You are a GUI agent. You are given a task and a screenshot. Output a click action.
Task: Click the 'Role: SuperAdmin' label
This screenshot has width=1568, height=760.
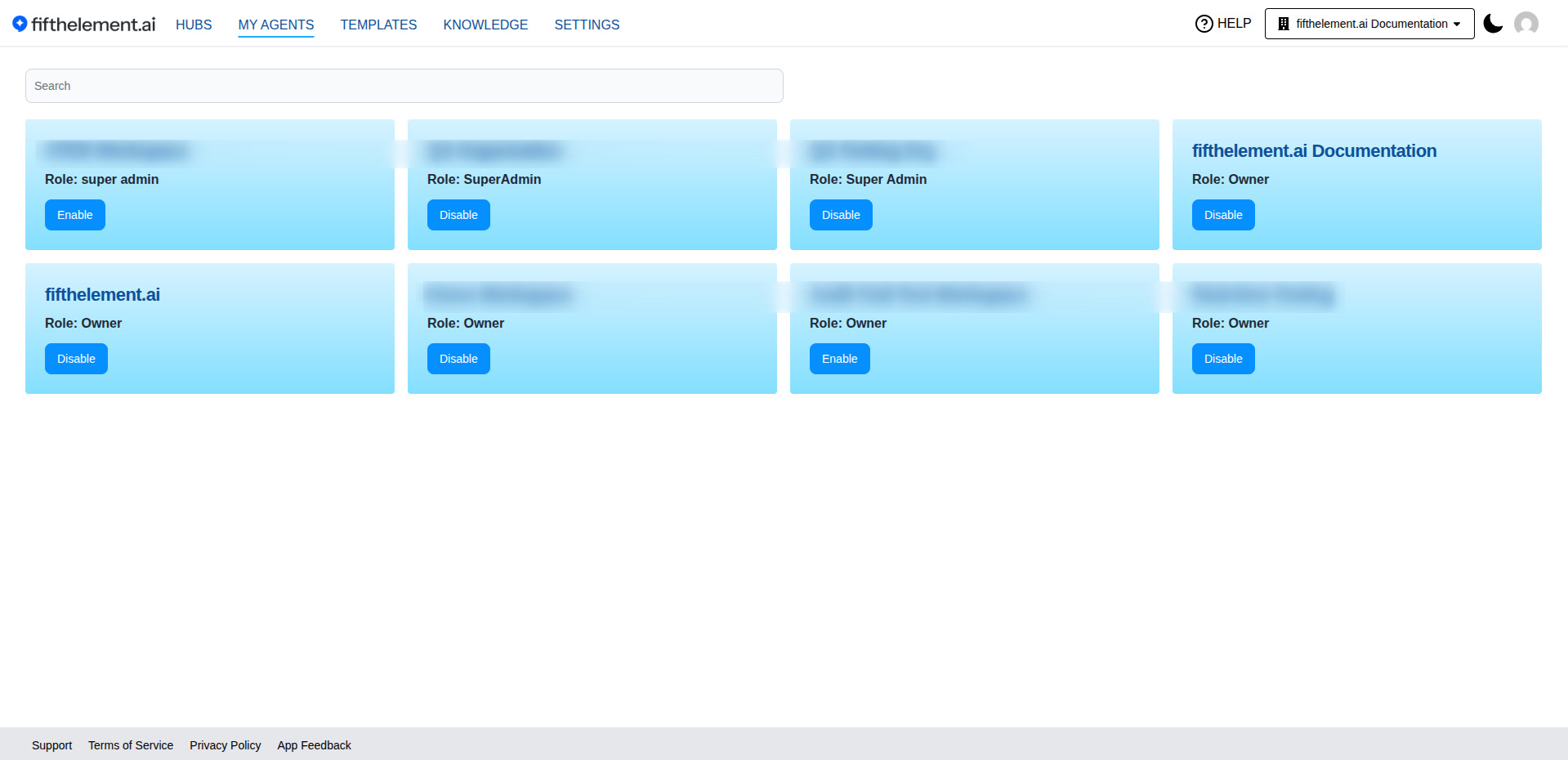tap(485, 180)
